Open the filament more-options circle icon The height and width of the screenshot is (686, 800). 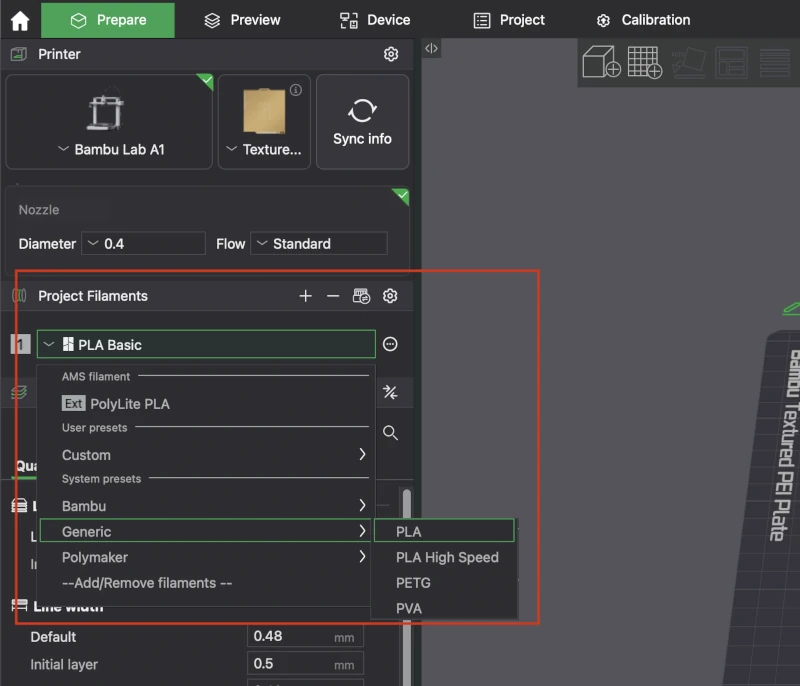pos(390,344)
